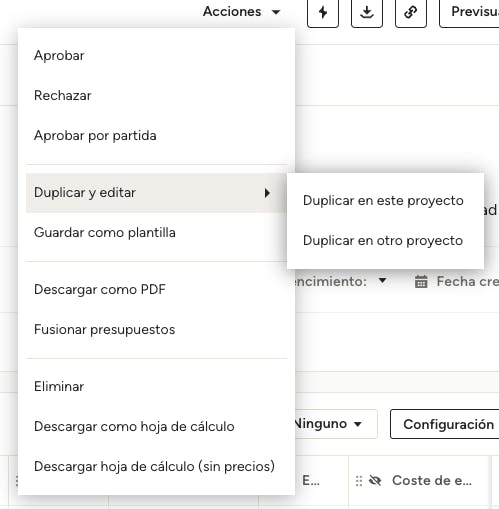Click the Configuración button
499x509 pixels.
(x=445, y=424)
